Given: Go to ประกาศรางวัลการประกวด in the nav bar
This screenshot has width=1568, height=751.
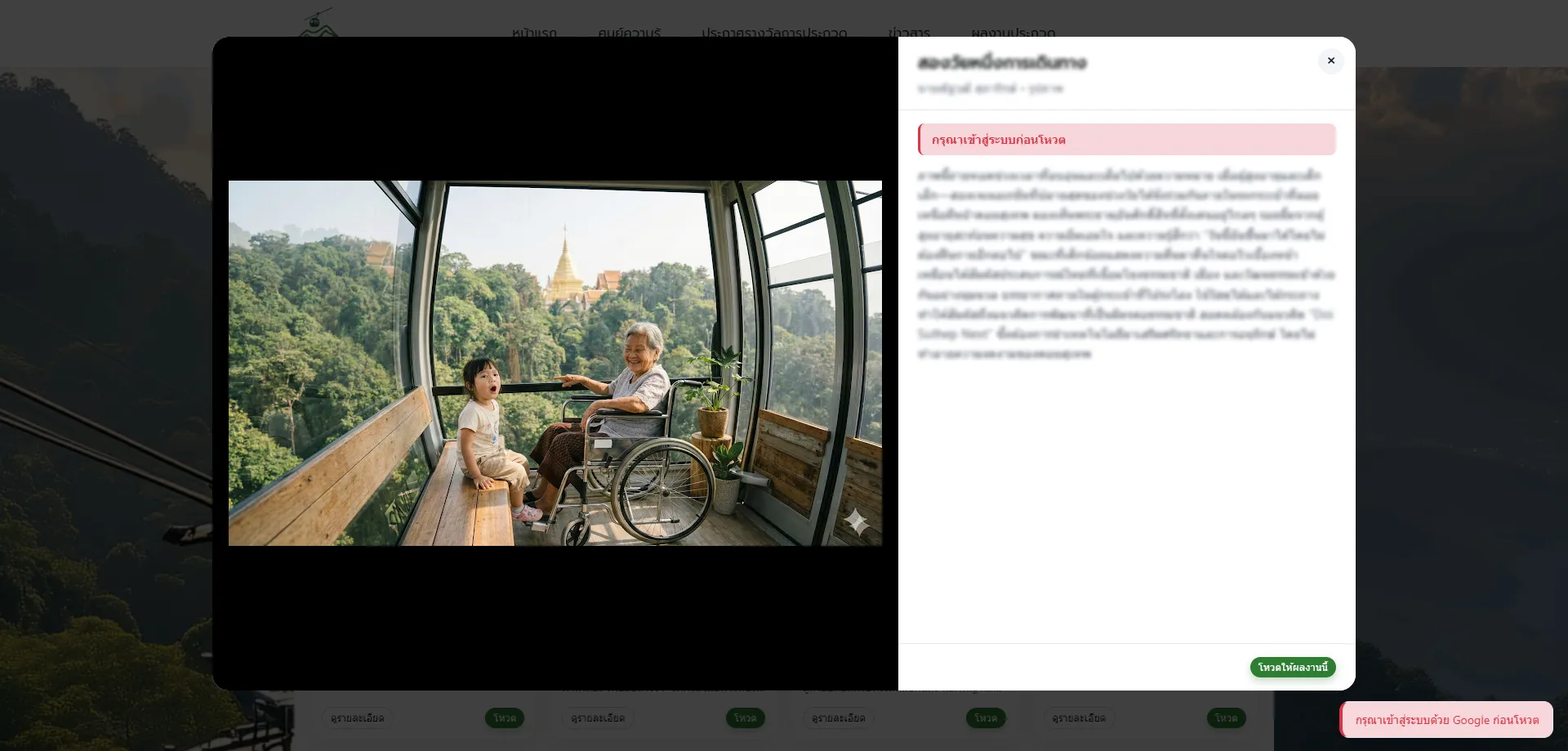Looking at the screenshot, I should click(x=773, y=34).
